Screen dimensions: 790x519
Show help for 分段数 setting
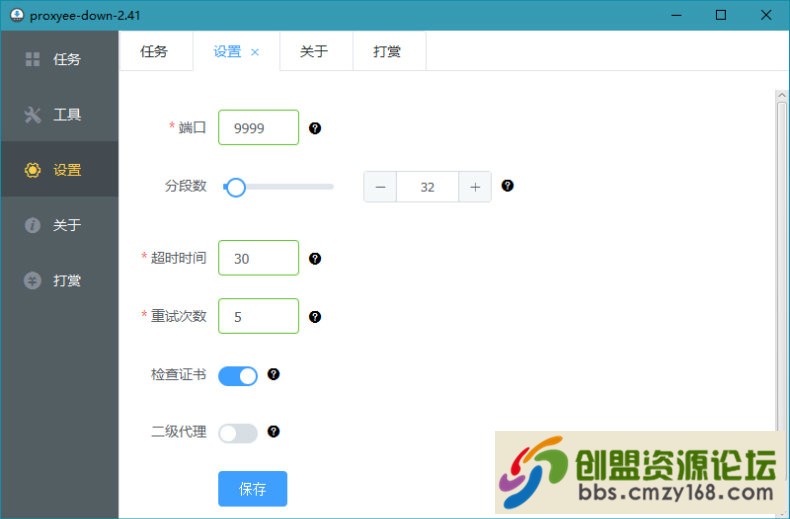point(507,185)
